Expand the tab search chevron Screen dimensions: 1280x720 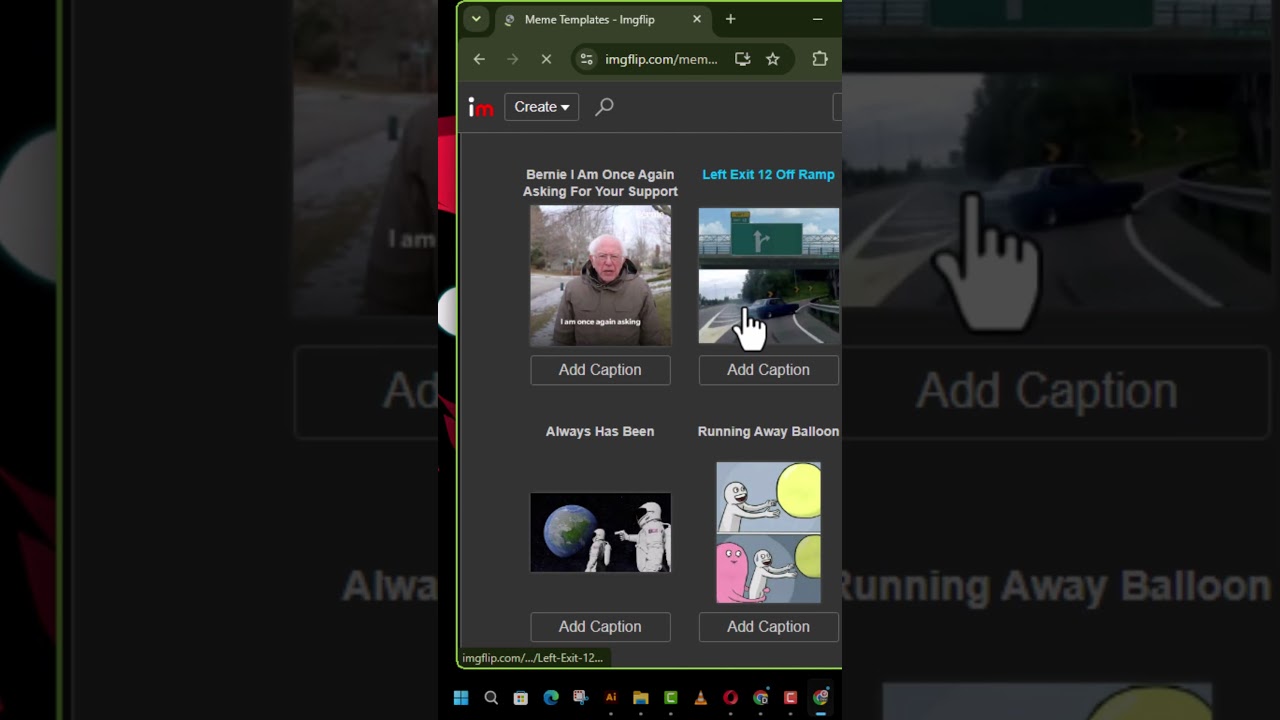pyautogui.click(x=476, y=19)
